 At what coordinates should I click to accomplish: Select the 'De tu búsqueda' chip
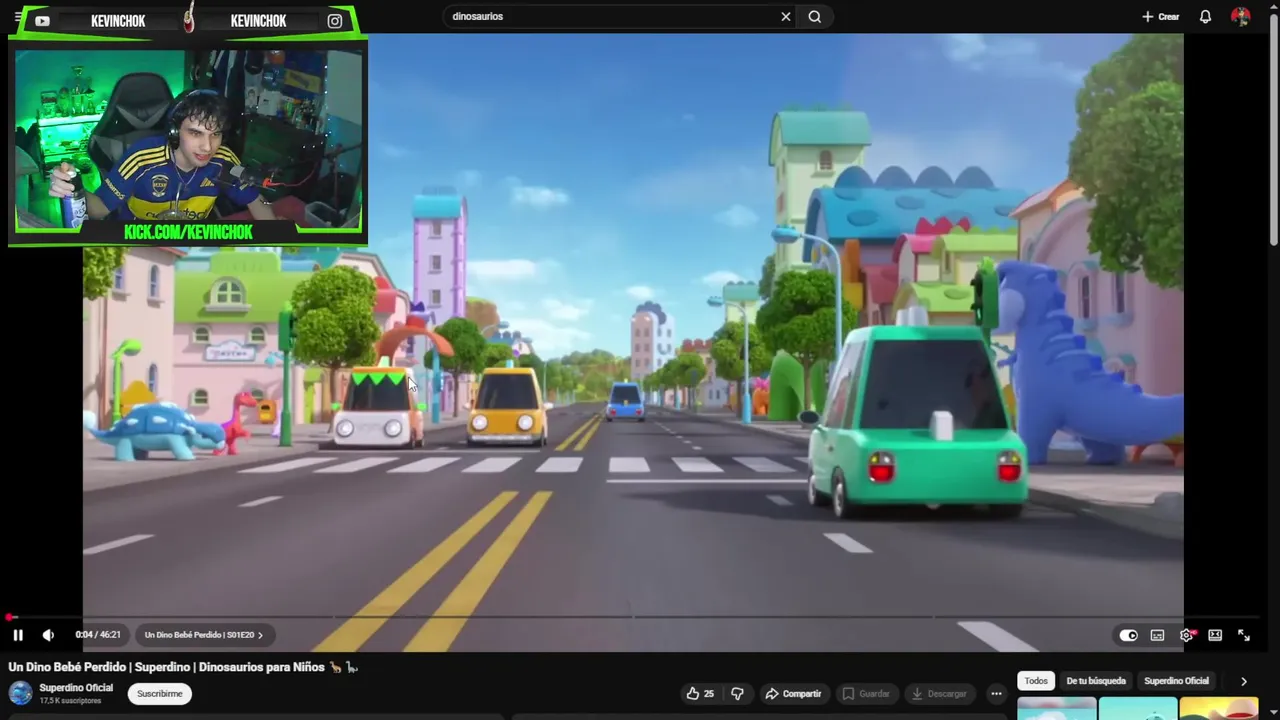coord(1096,681)
